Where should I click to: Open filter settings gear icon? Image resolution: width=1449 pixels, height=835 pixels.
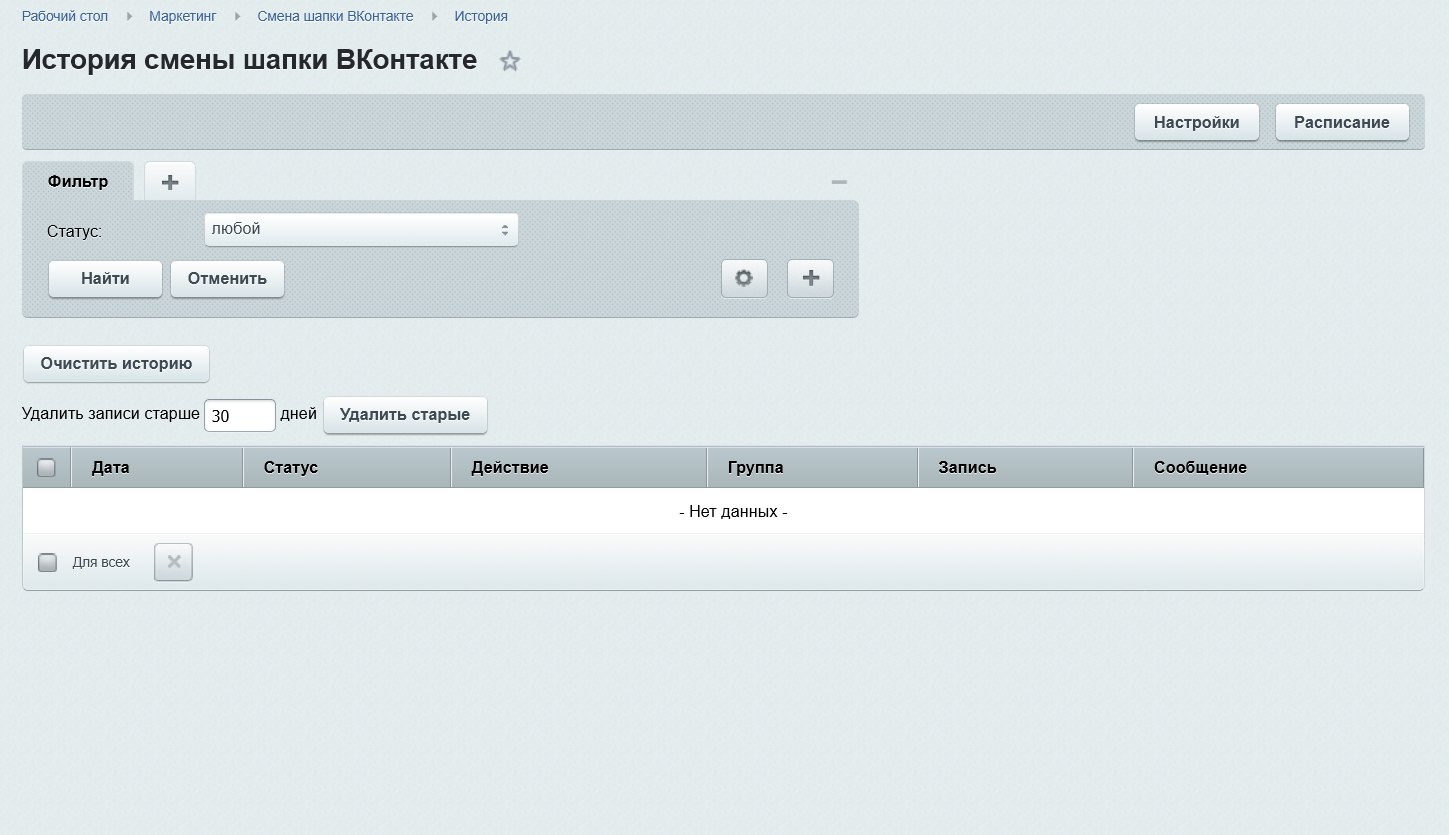coord(744,279)
